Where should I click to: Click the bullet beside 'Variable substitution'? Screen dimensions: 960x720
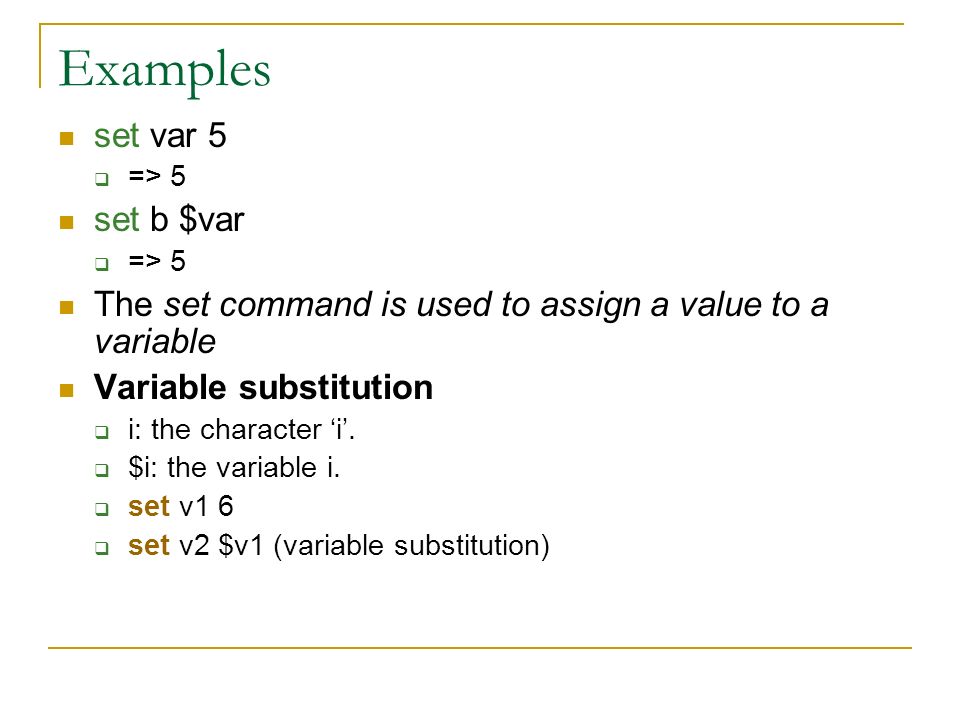tap(67, 390)
